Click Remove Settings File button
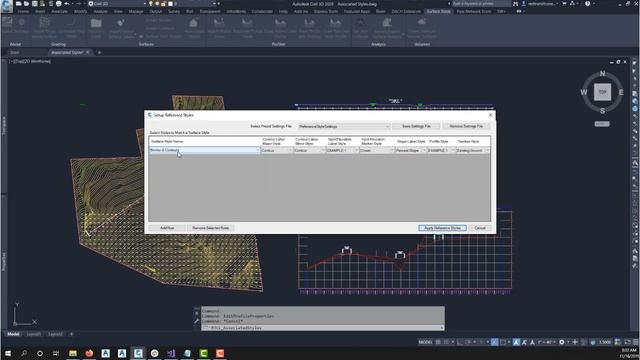This screenshot has height=360, width=640. 466,126
